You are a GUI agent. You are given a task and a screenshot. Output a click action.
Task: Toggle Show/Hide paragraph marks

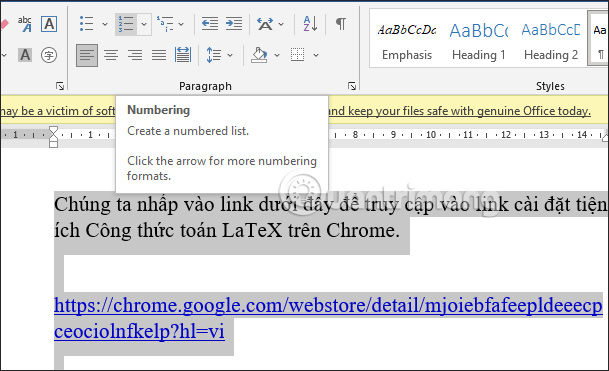341,24
